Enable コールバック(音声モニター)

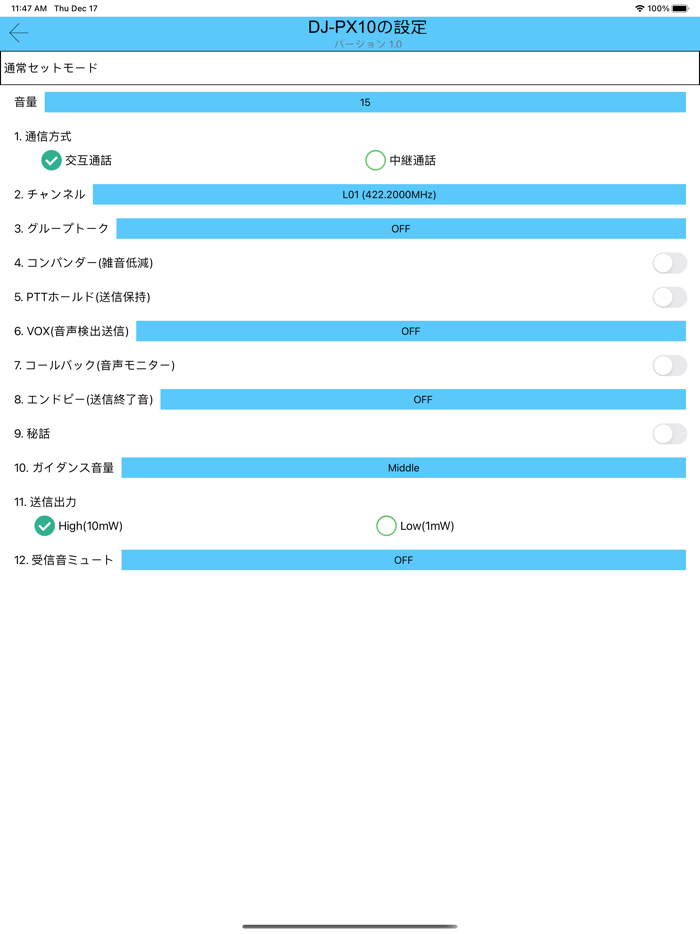pos(668,365)
